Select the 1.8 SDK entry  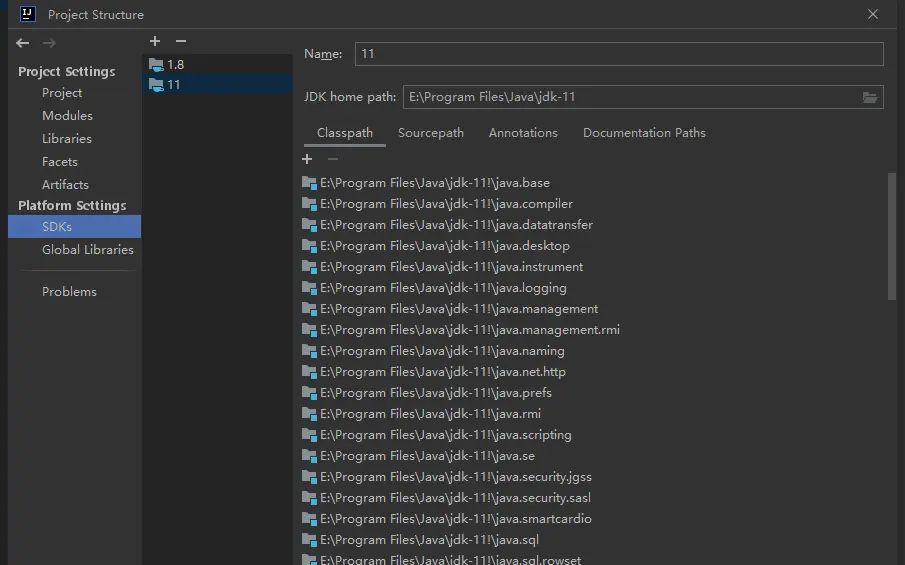point(175,64)
